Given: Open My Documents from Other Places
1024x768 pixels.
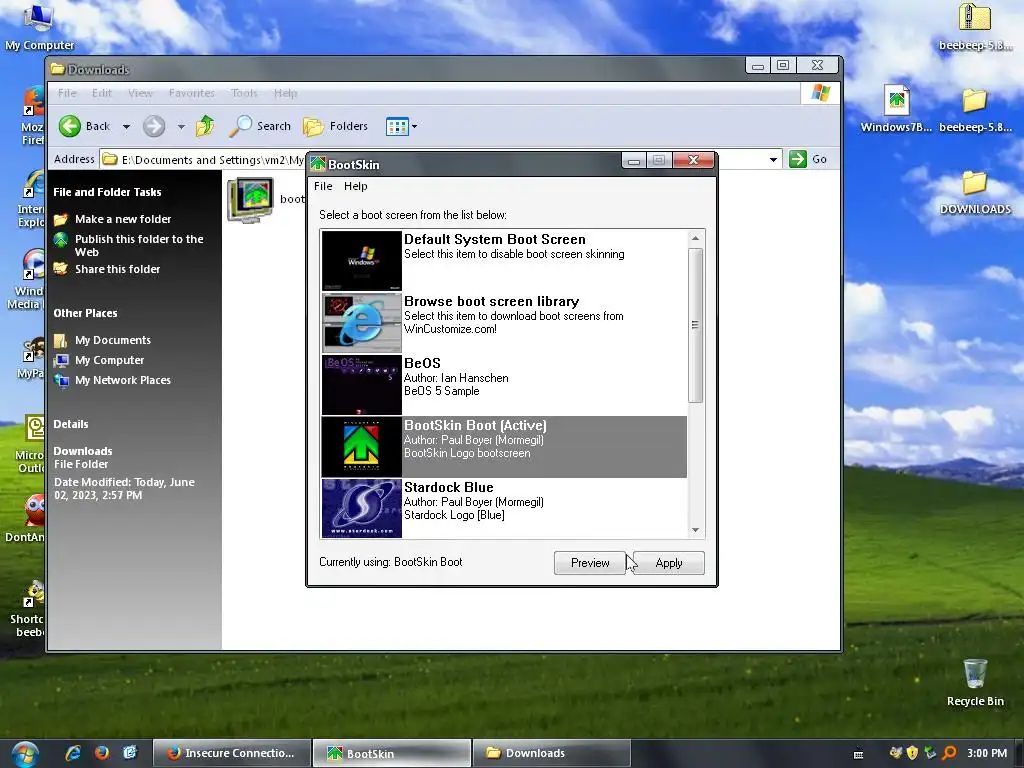Looking at the screenshot, I should [x=112, y=340].
